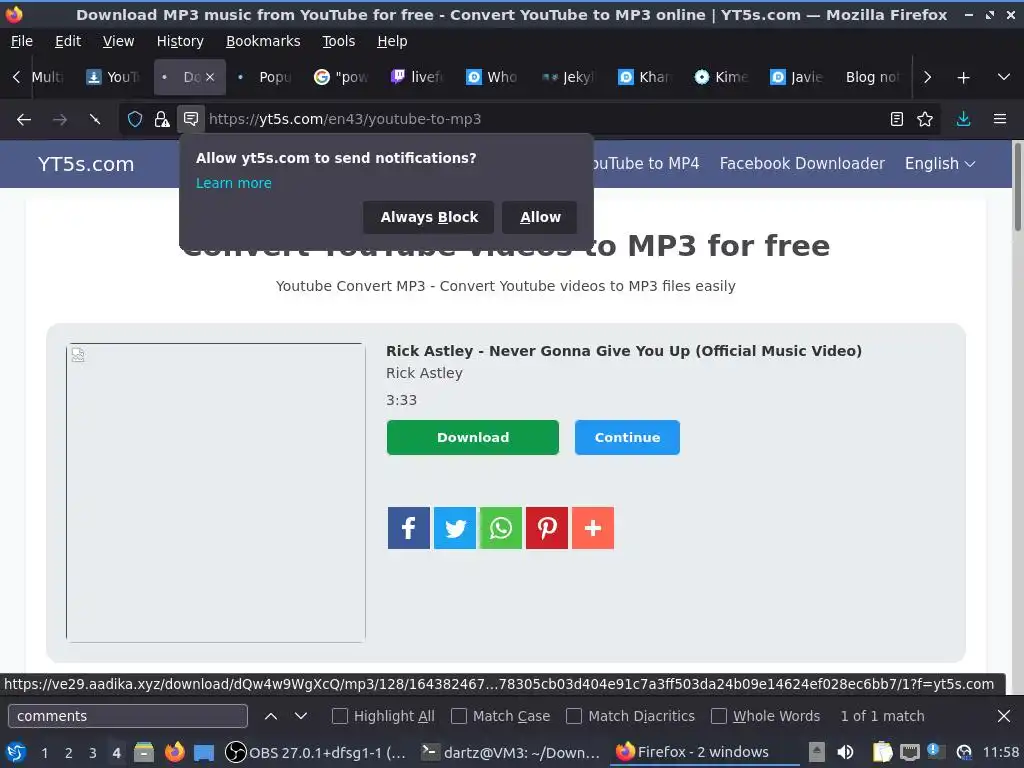
Task: Enable Highlight All checkbox
Action: pos(340,716)
